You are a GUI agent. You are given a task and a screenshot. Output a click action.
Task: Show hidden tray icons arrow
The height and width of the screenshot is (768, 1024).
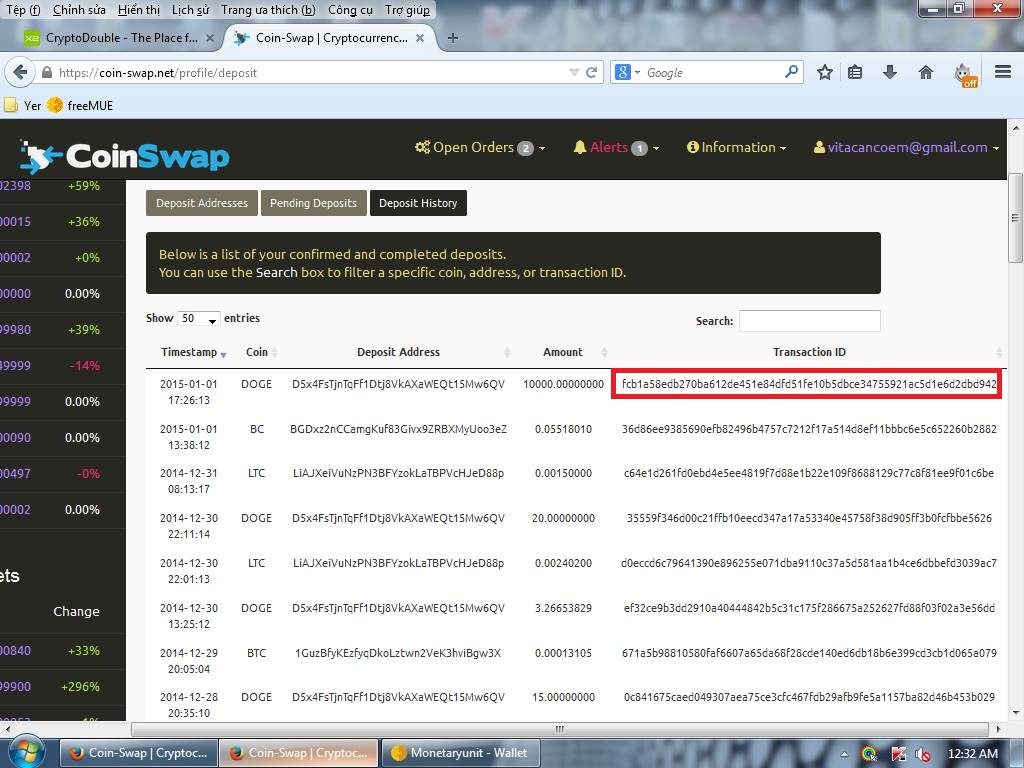[x=844, y=754]
